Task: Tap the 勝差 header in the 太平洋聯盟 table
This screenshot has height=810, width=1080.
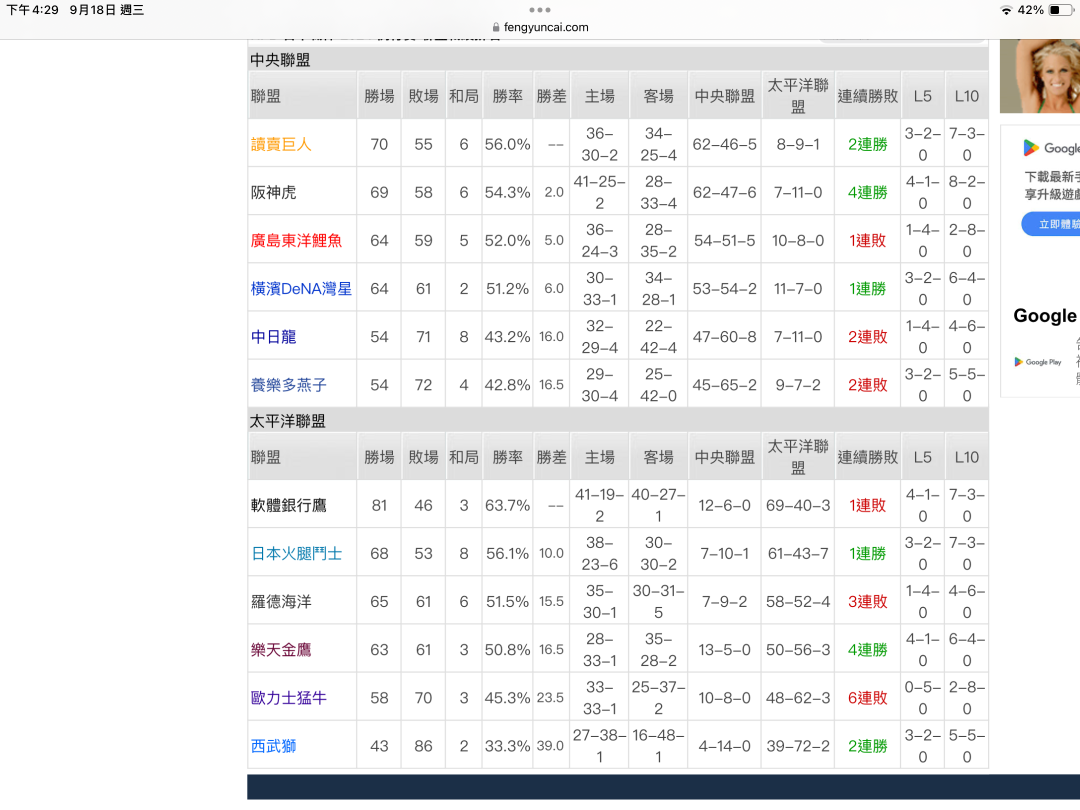Action: 552,457
